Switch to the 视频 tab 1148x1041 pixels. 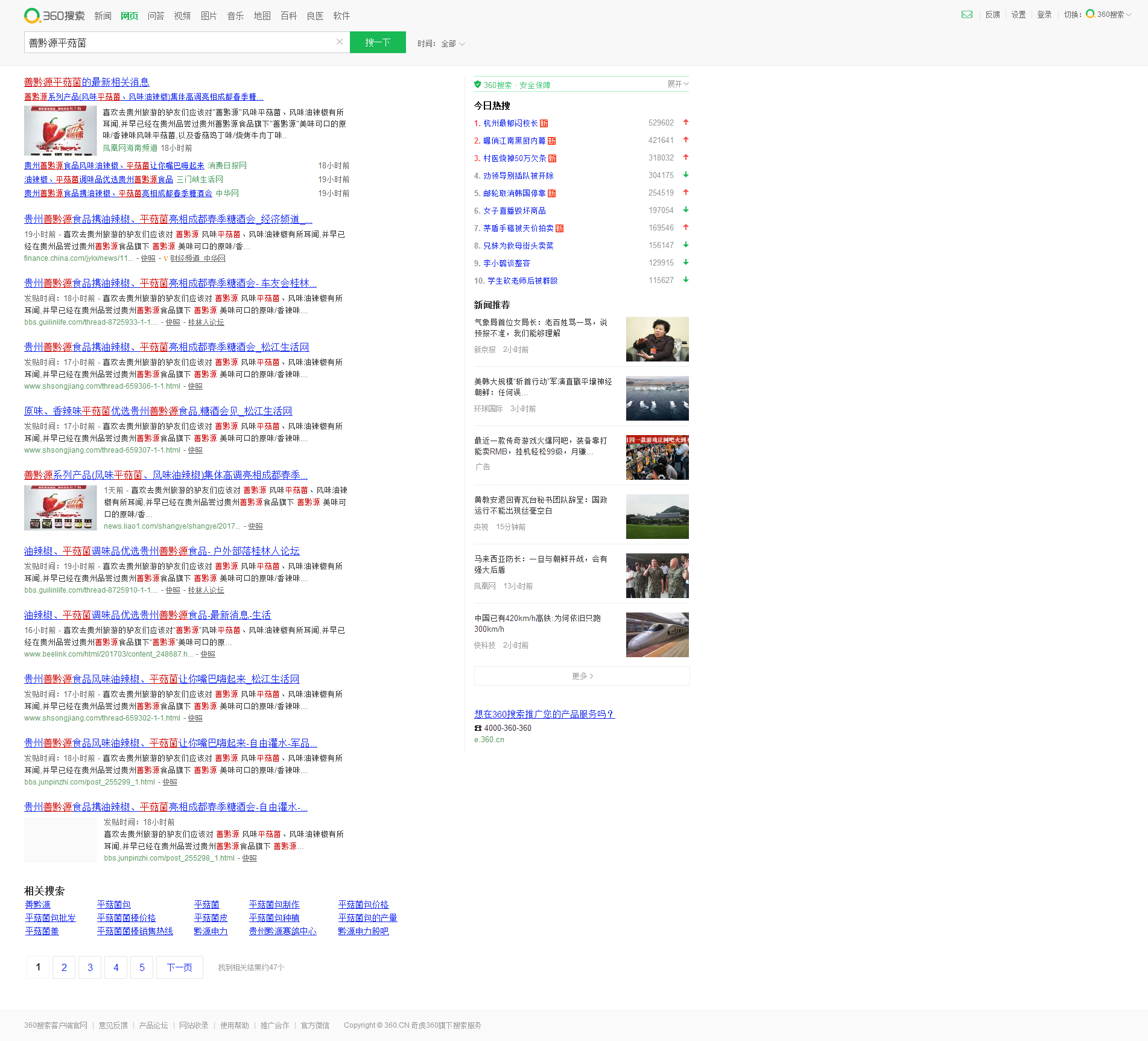click(x=183, y=16)
